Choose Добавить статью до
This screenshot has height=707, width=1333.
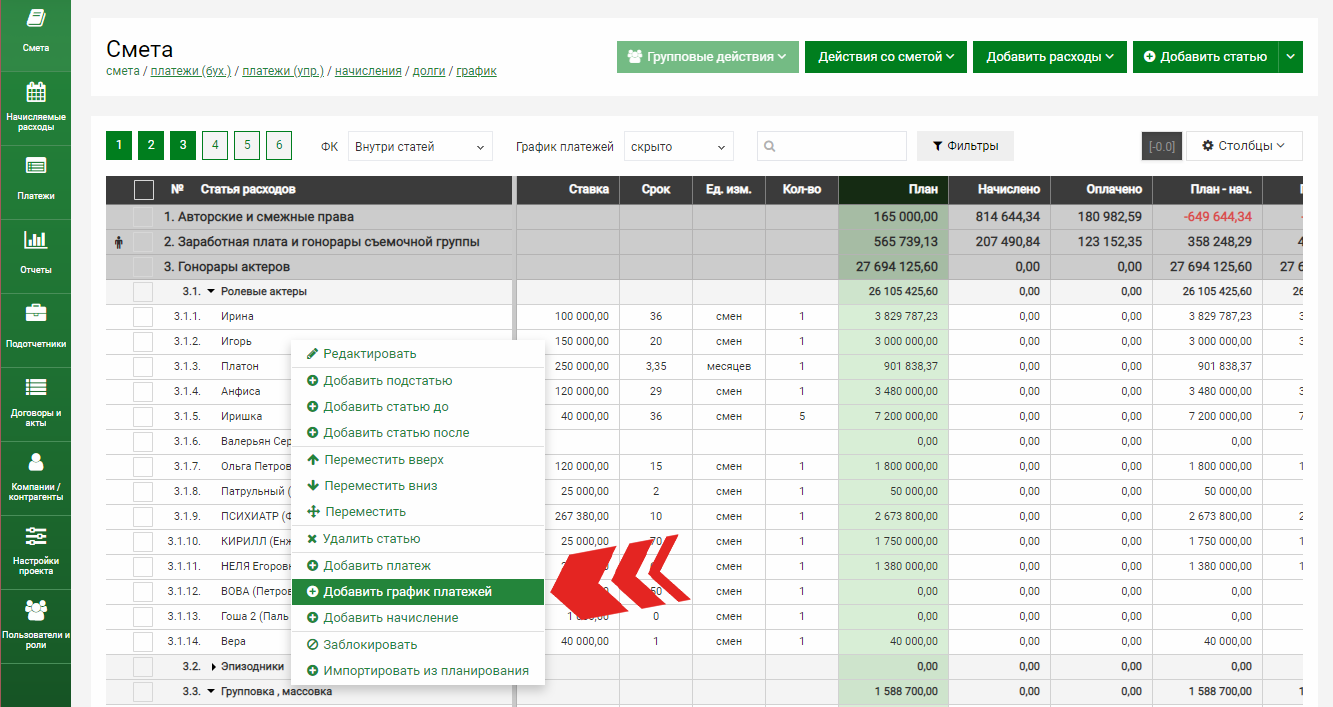418,407
